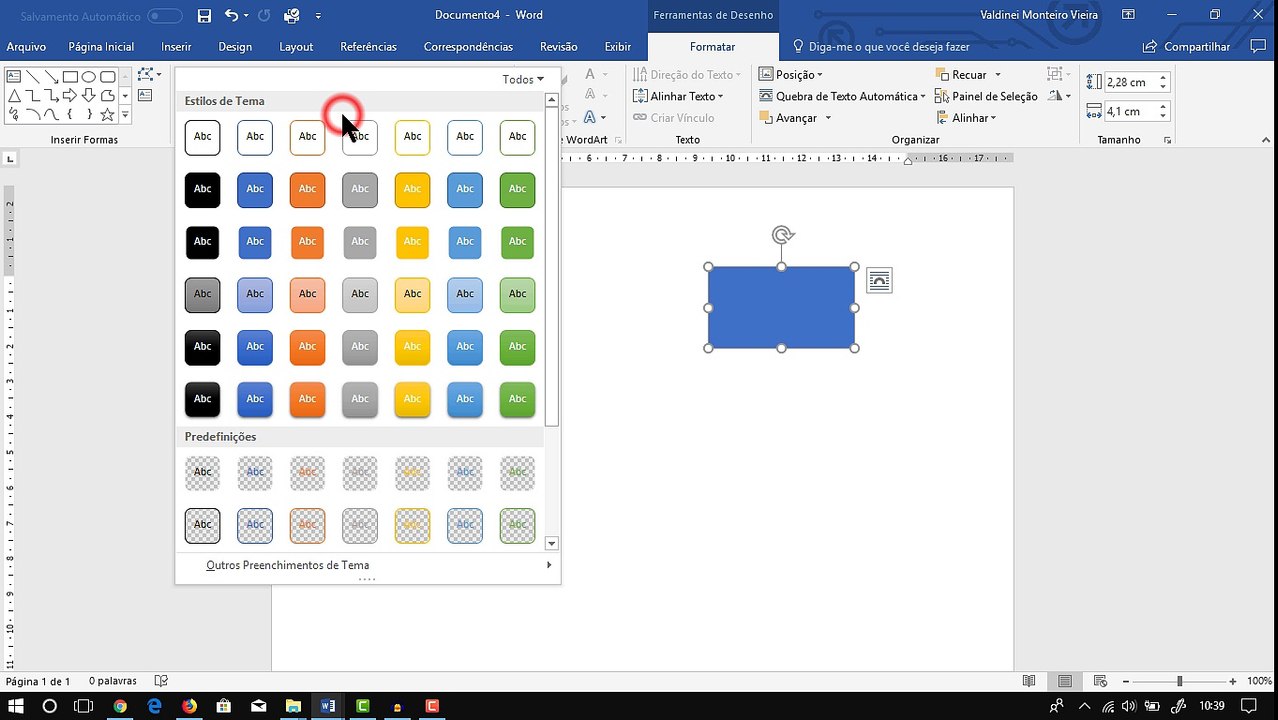This screenshot has height=720, width=1278.
Task: Toggle Salvamento Automático switch
Action: pos(165,16)
